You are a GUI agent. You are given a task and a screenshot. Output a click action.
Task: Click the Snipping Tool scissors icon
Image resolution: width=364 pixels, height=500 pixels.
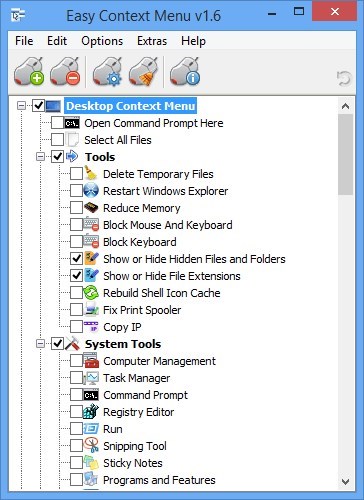coord(91,445)
